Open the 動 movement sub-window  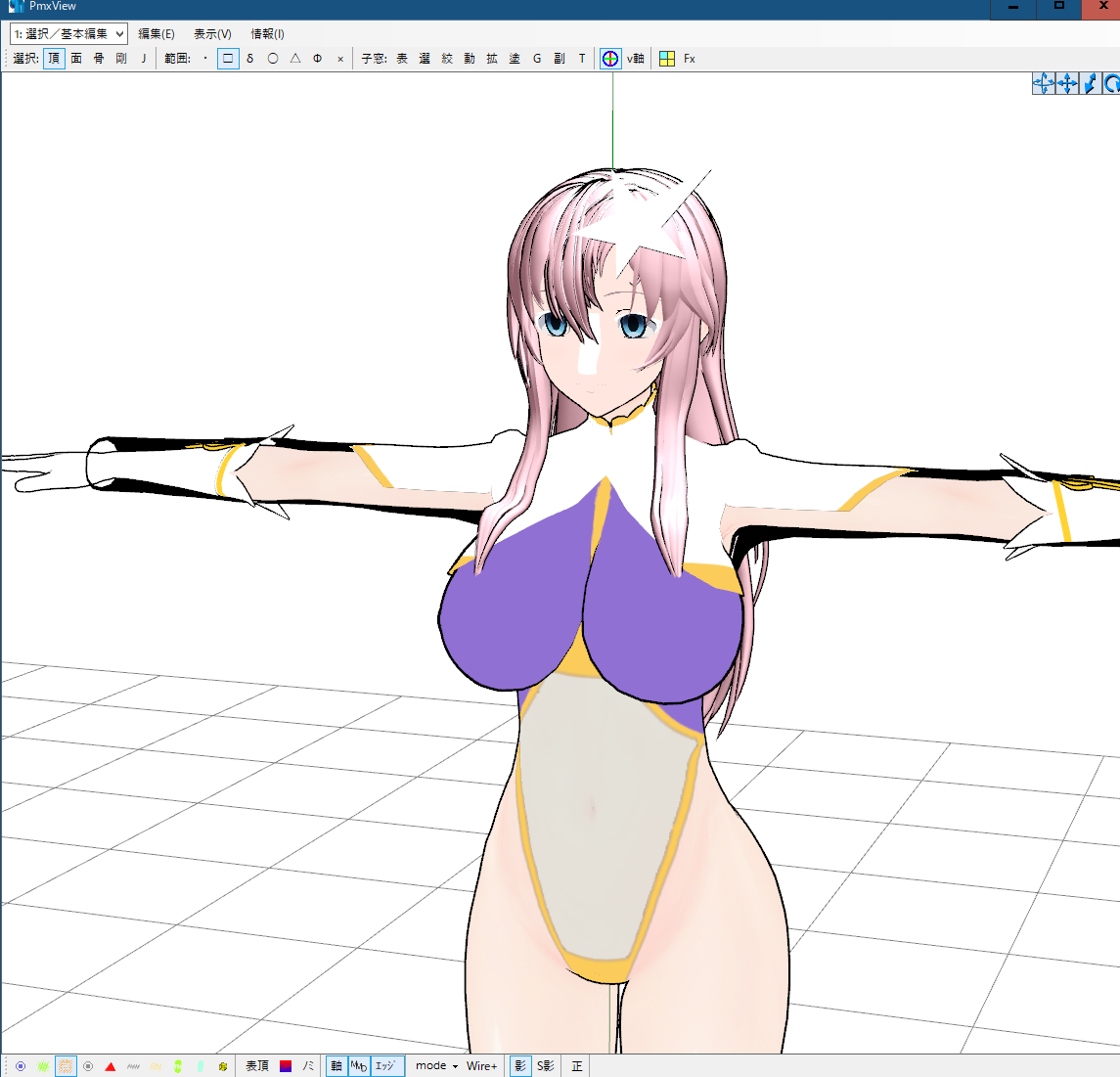(470, 59)
